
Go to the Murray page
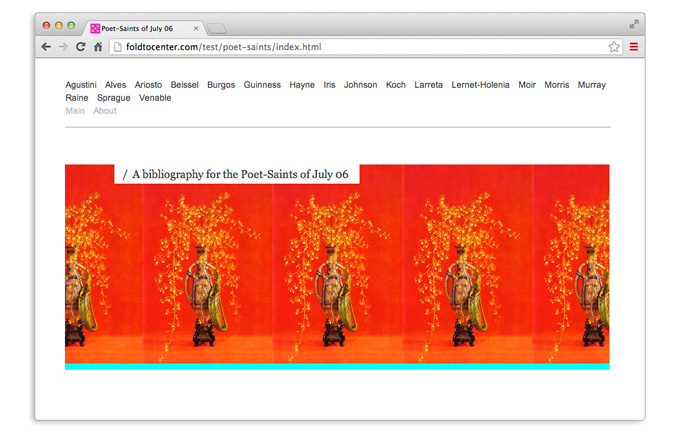coord(592,85)
